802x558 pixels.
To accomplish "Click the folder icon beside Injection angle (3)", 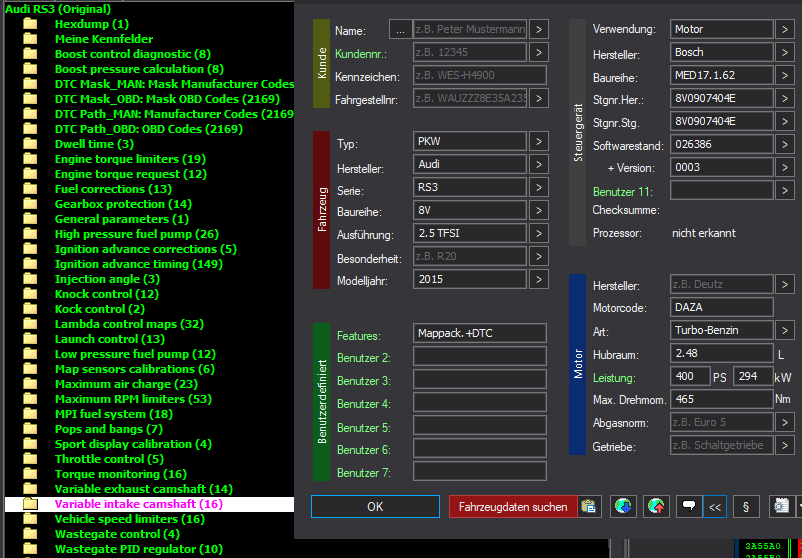I will coord(31,279).
